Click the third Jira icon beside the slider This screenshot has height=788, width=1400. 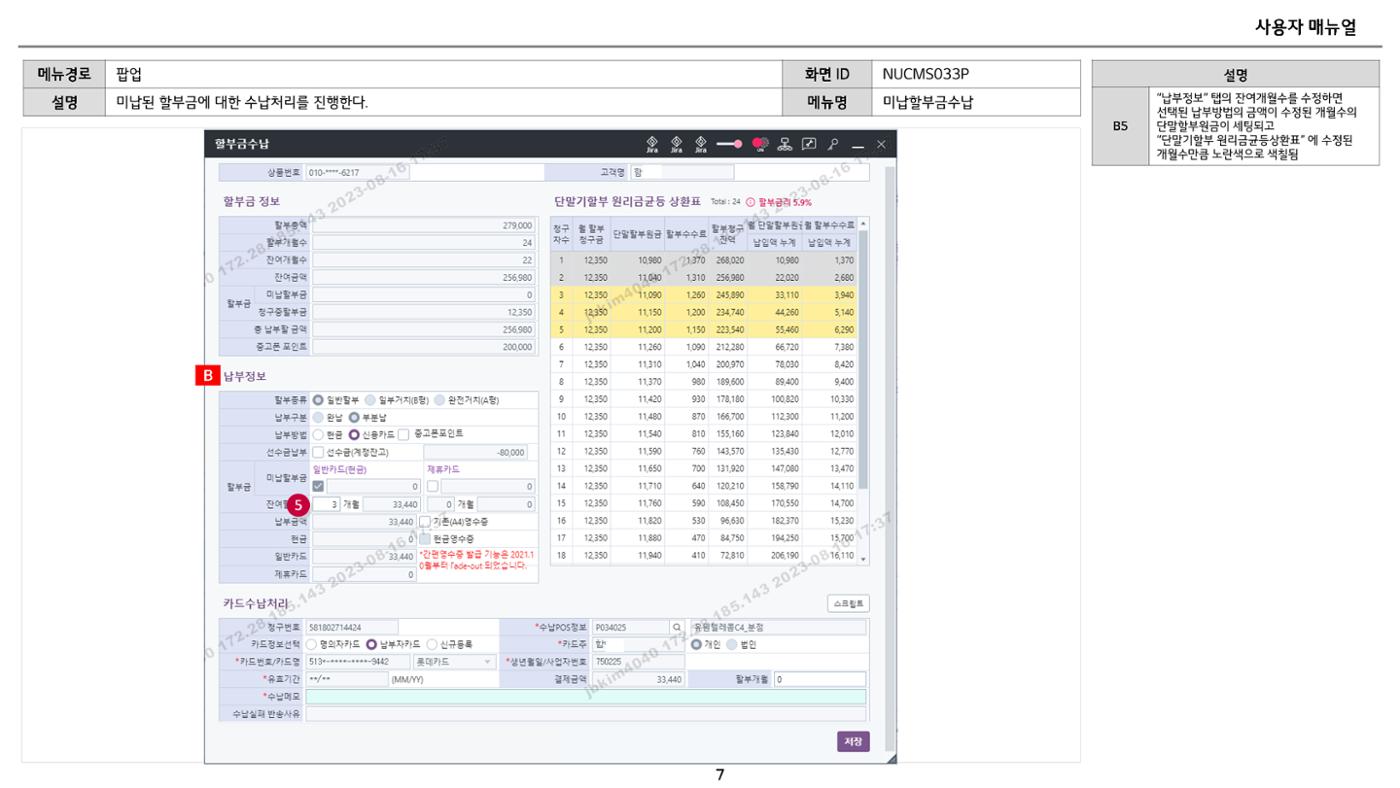(x=700, y=144)
